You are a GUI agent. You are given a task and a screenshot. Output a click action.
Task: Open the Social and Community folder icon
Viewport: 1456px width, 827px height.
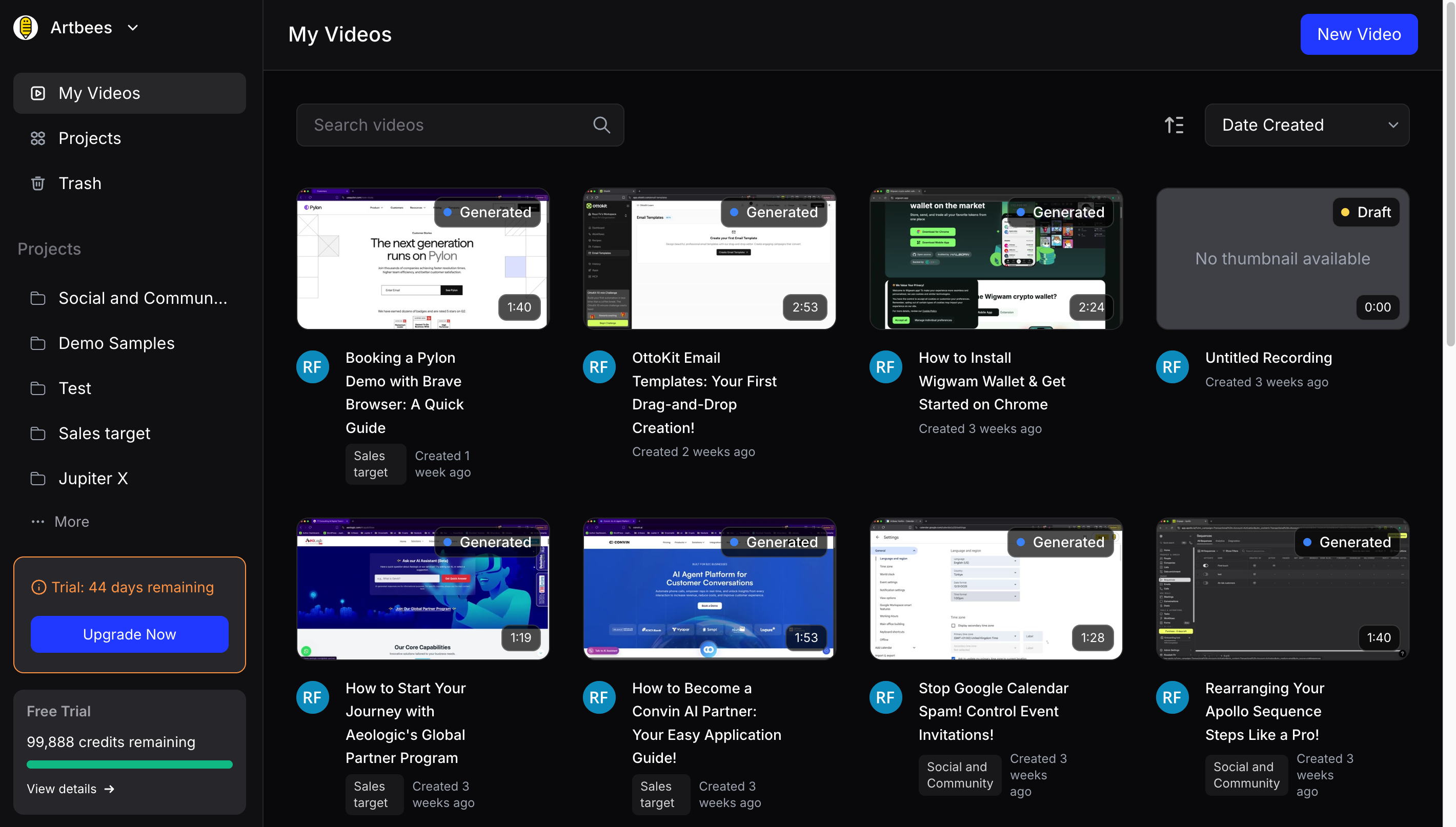(x=37, y=297)
